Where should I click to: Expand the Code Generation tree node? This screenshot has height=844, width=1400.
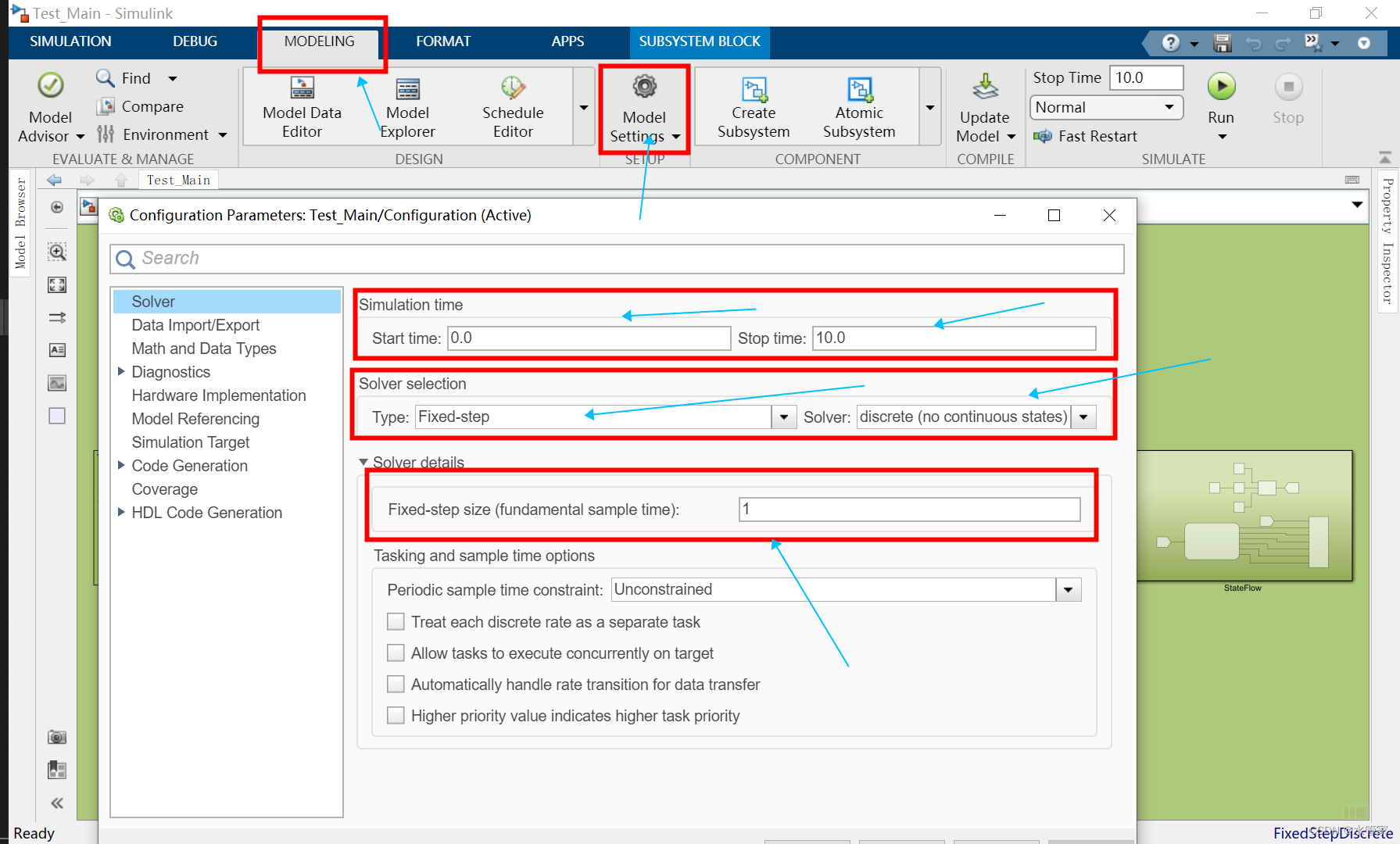[x=121, y=465]
